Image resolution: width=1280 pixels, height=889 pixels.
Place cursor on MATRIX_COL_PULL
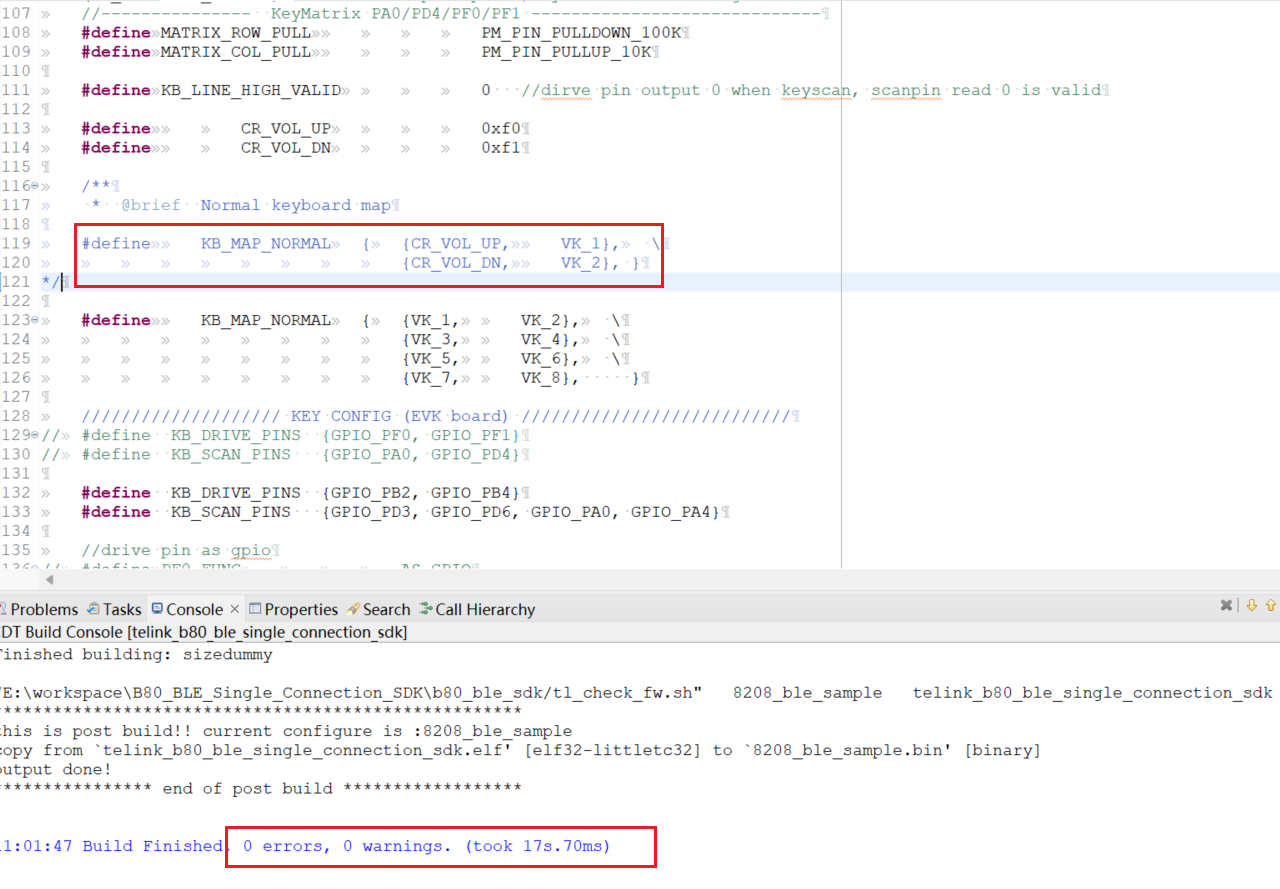235,52
